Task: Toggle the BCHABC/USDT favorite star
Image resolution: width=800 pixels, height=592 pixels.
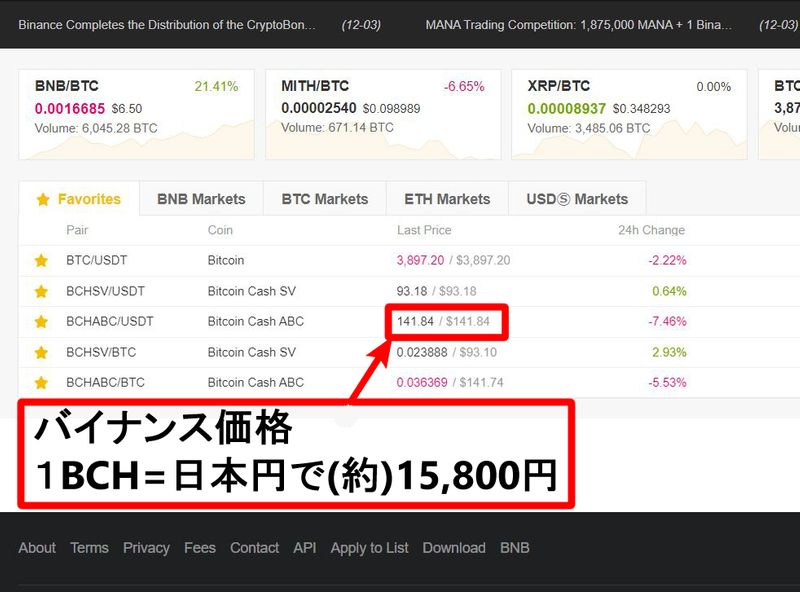Action: point(41,322)
